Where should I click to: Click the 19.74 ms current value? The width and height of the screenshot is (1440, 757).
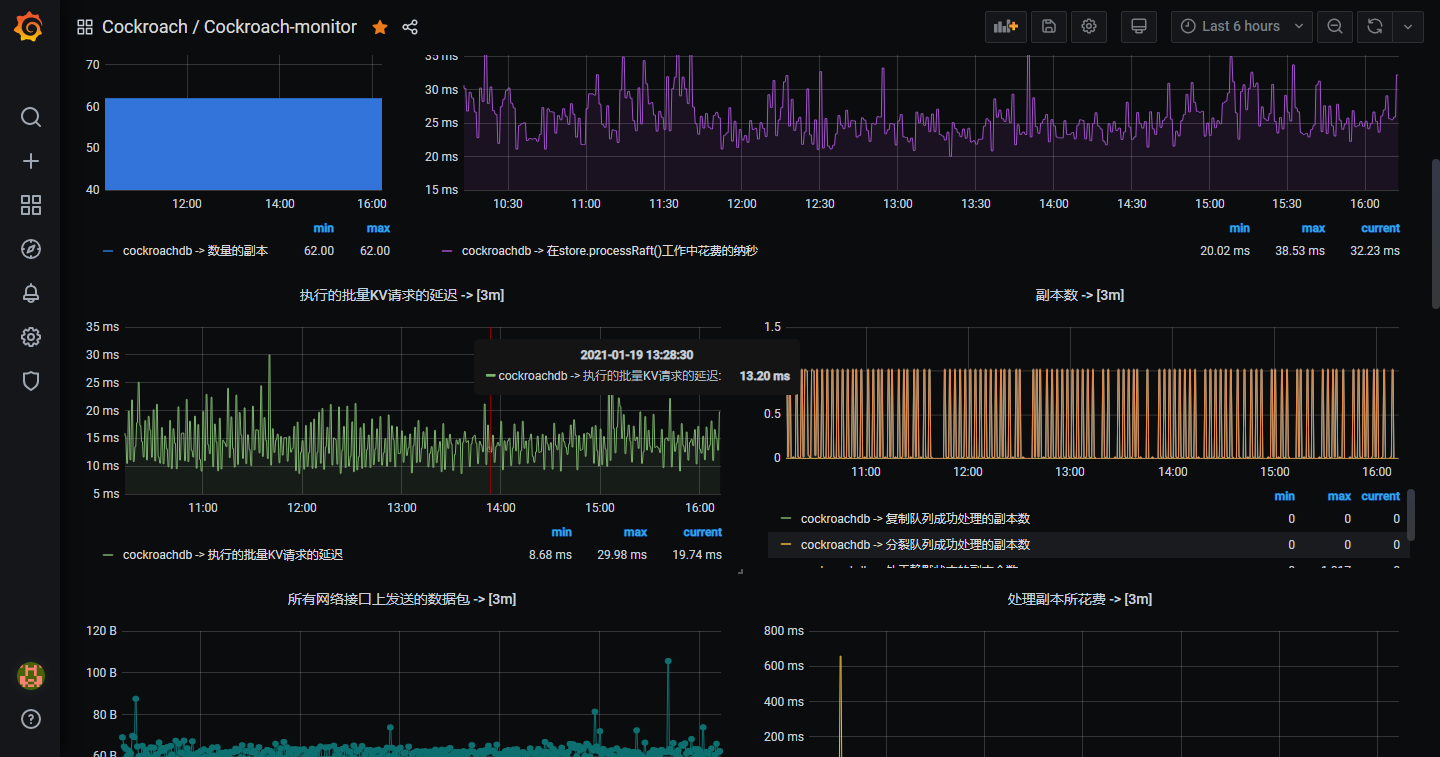pos(697,555)
